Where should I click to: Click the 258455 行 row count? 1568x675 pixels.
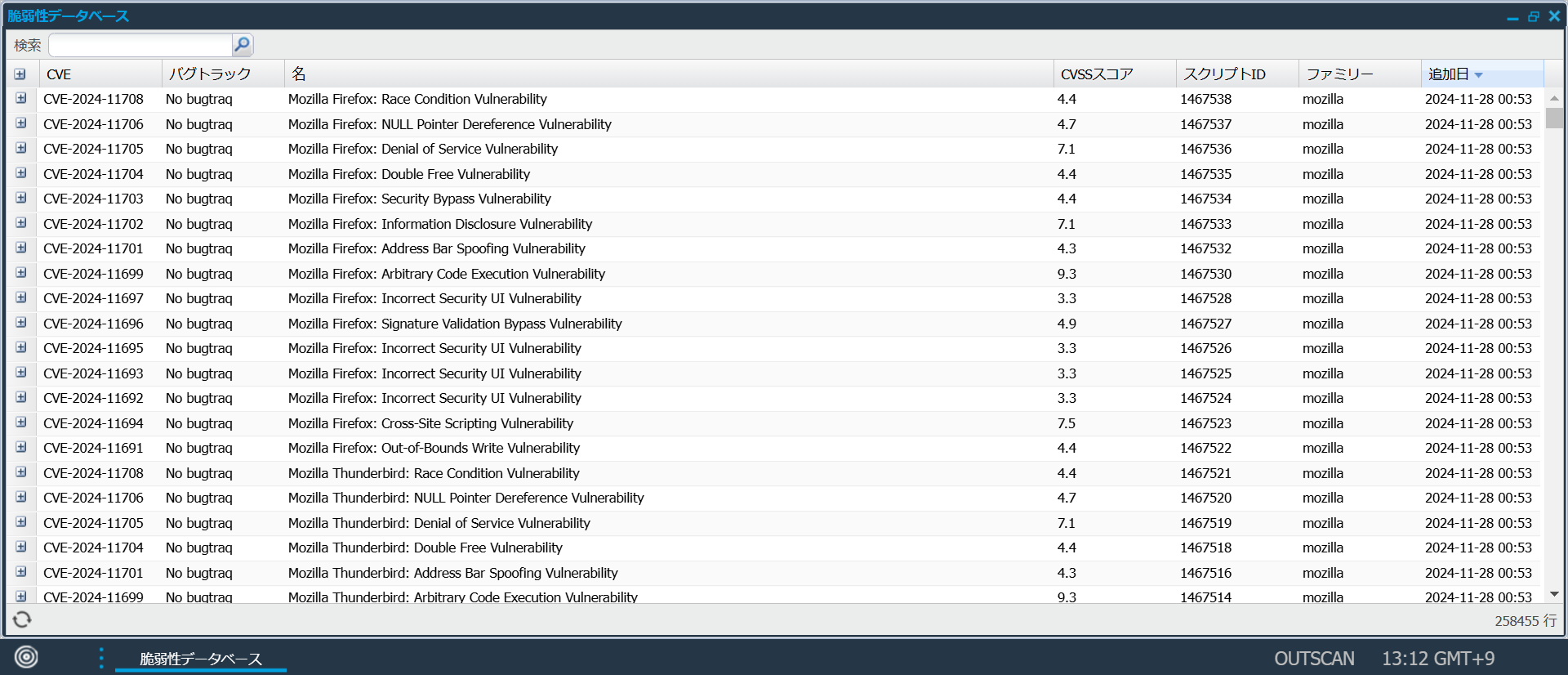[x=1526, y=621]
